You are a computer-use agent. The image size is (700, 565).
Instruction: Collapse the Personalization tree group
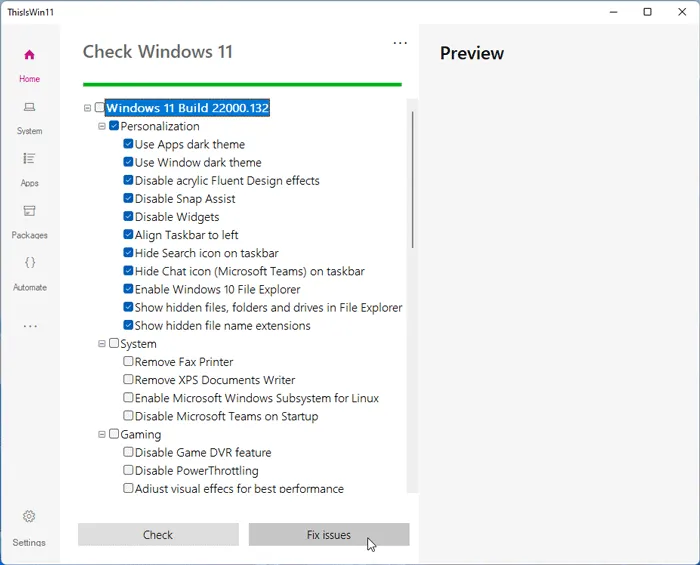click(102, 127)
